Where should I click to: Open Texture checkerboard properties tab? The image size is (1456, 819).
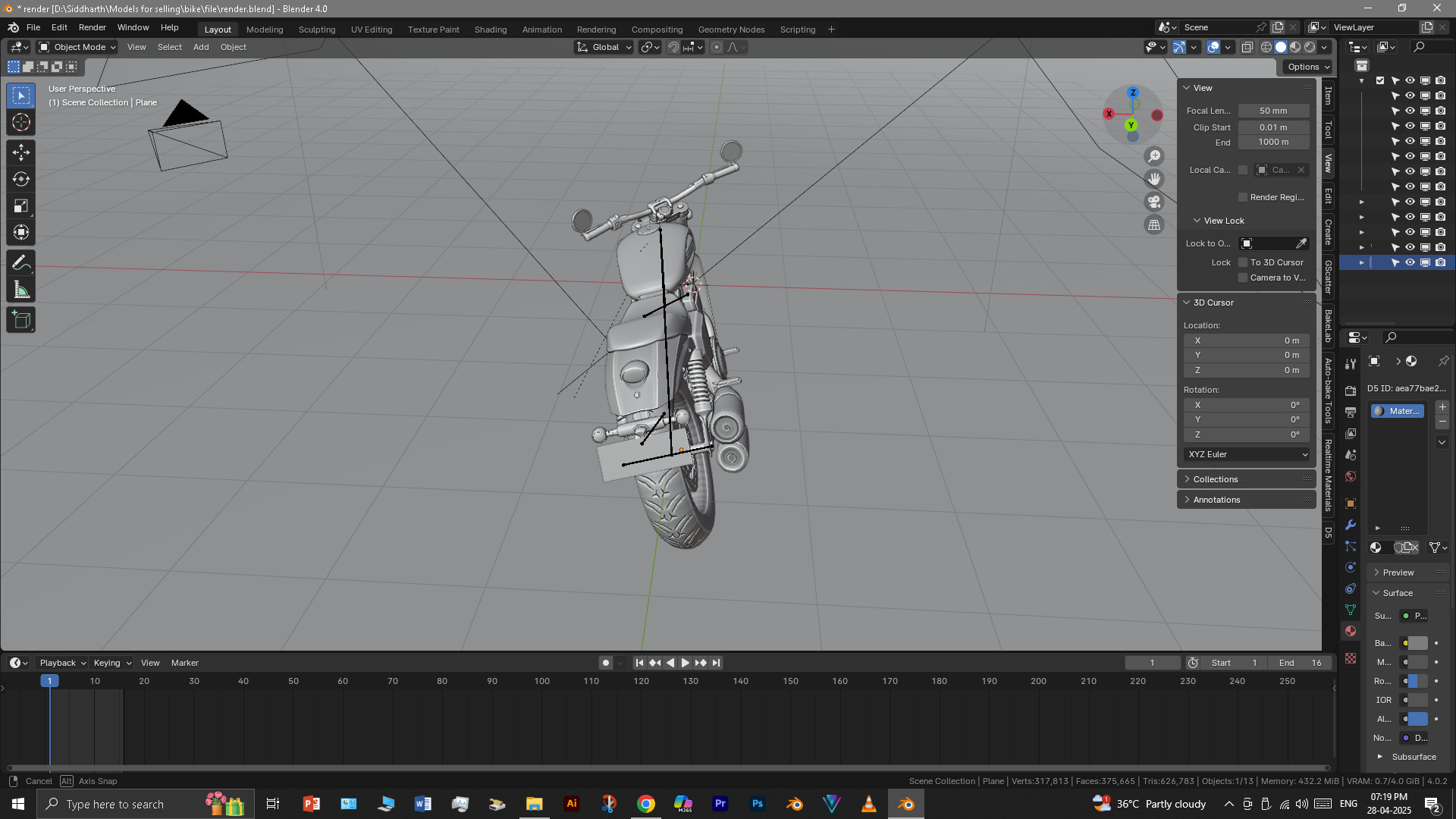[1351, 658]
